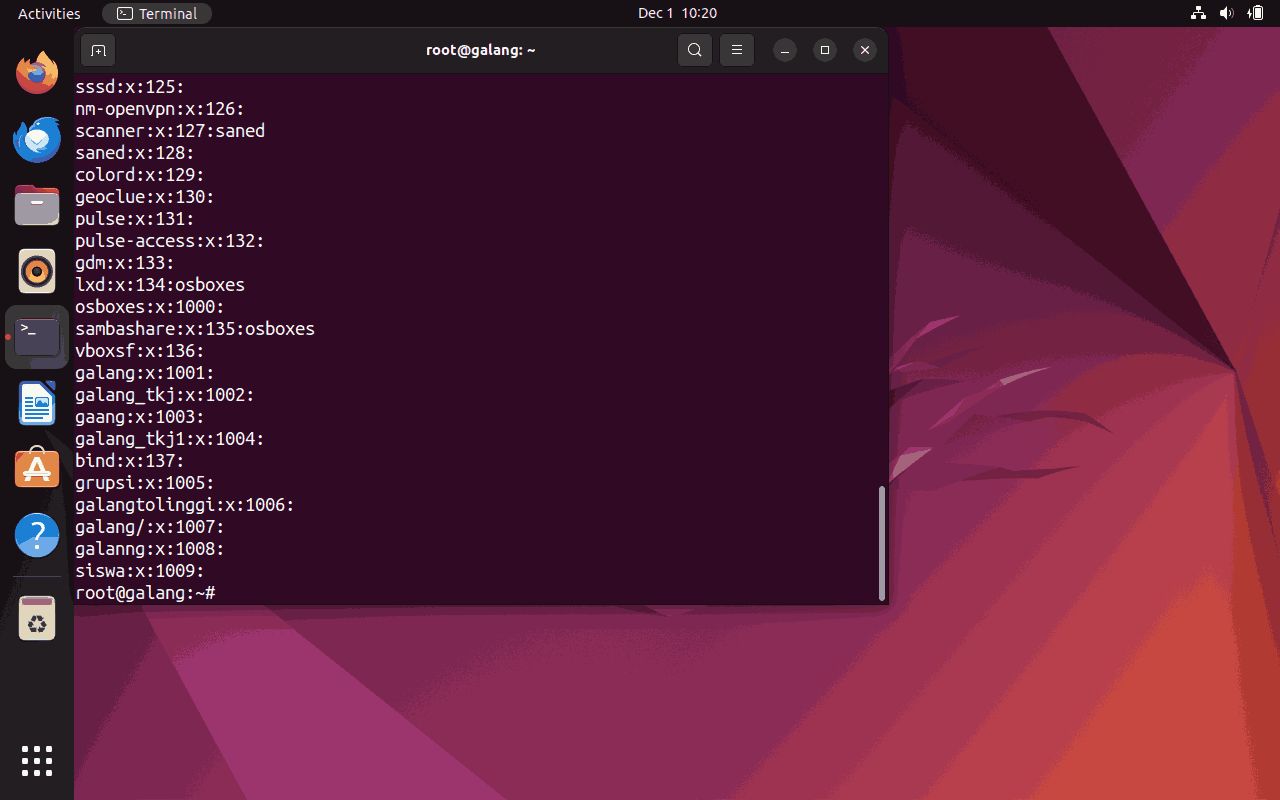Viewport: 1280px width, 800px height.
Task: Click the line bind:x:137:
Action: click(130, 461)
